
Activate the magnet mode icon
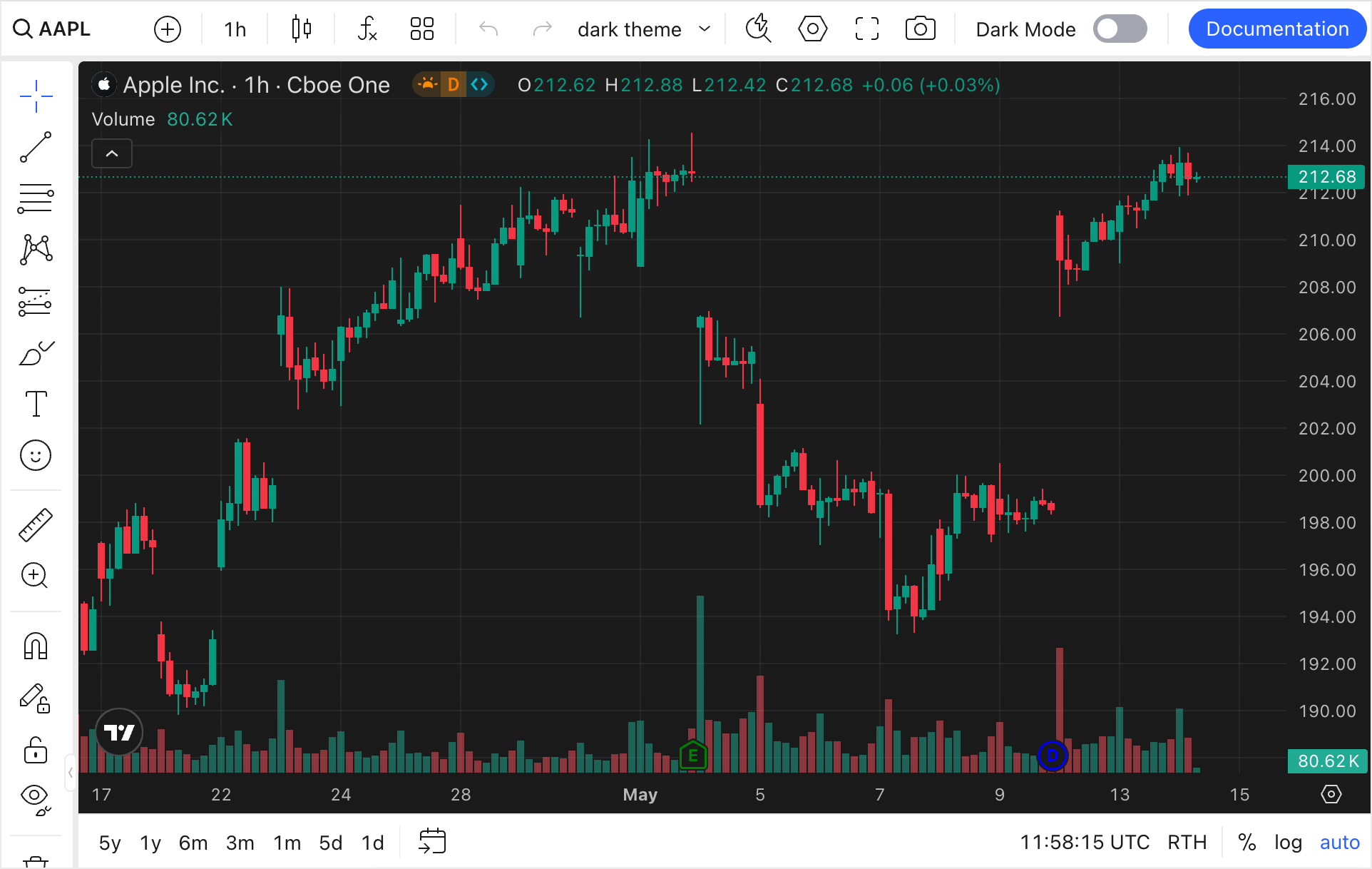click(36, 646)
